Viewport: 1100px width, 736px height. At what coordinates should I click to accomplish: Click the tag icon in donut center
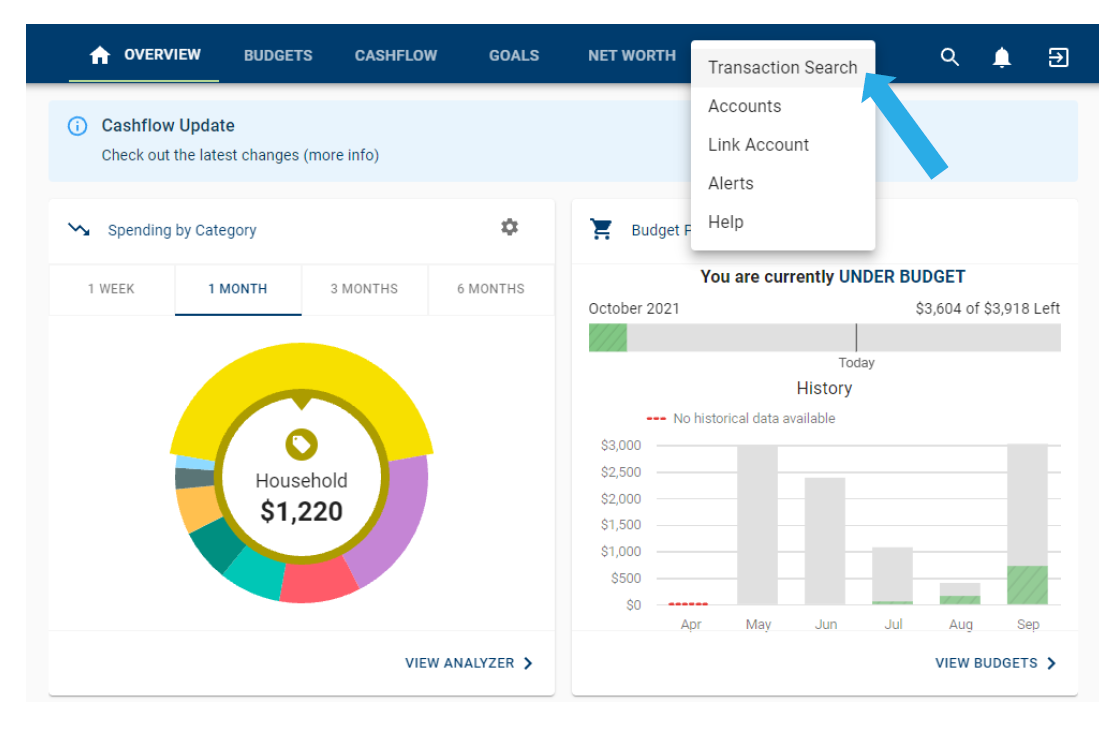pyautogui.click(x=301, y=444)
